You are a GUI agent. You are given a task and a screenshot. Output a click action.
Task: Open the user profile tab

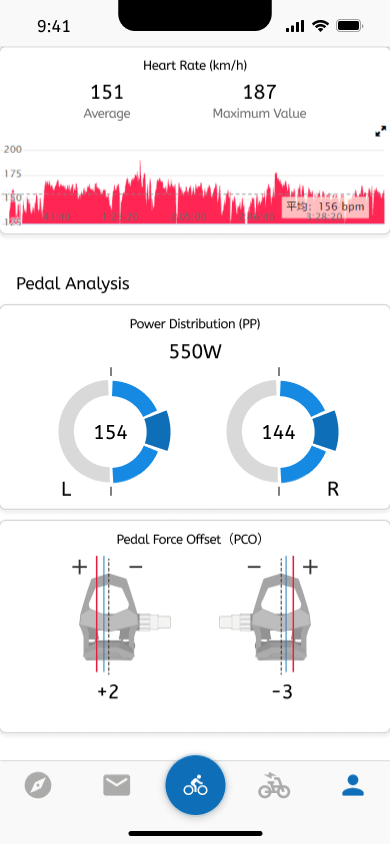pos(353,785)
